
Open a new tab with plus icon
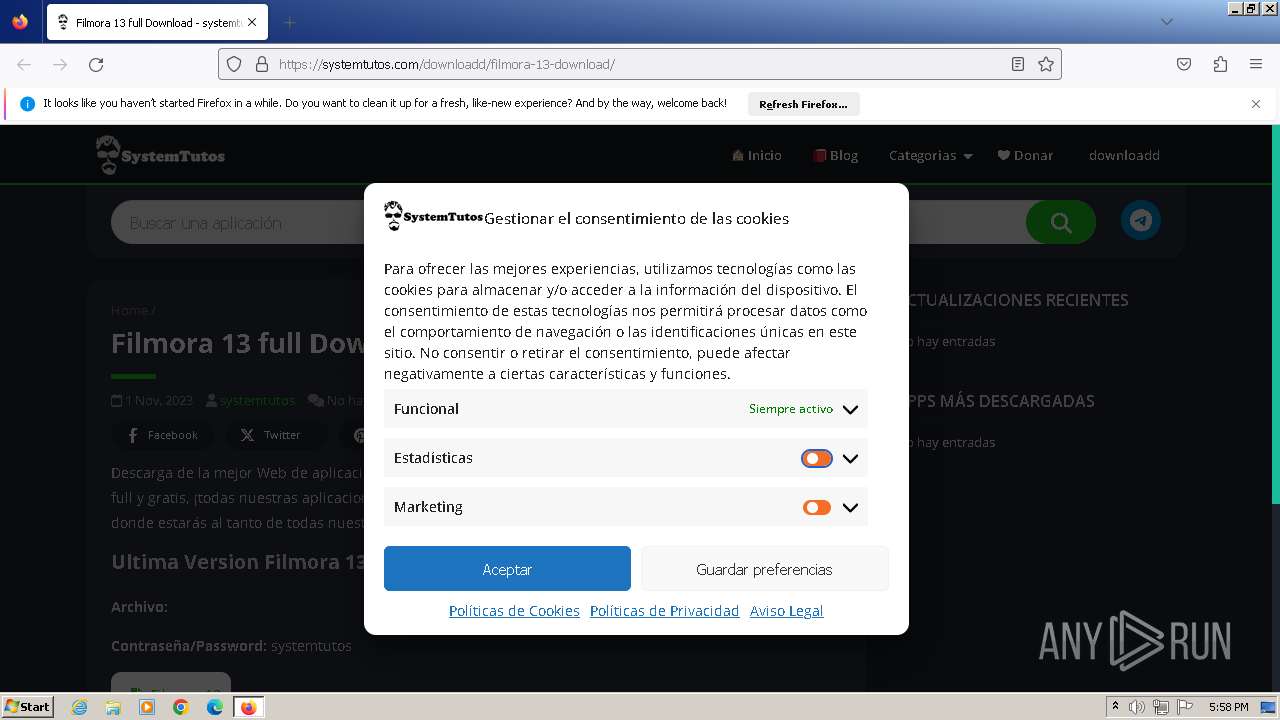(x=289, y=22)
